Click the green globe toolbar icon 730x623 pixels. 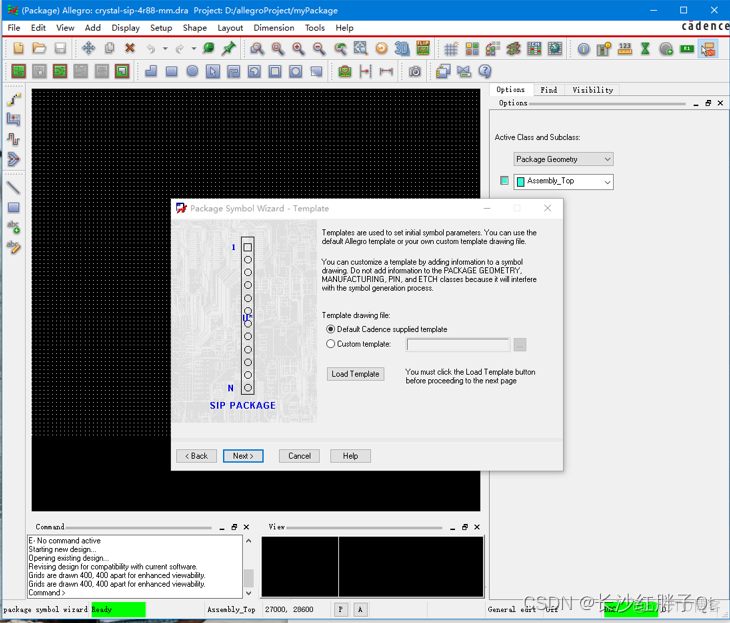pyautogui.click(x=209, y=48)
